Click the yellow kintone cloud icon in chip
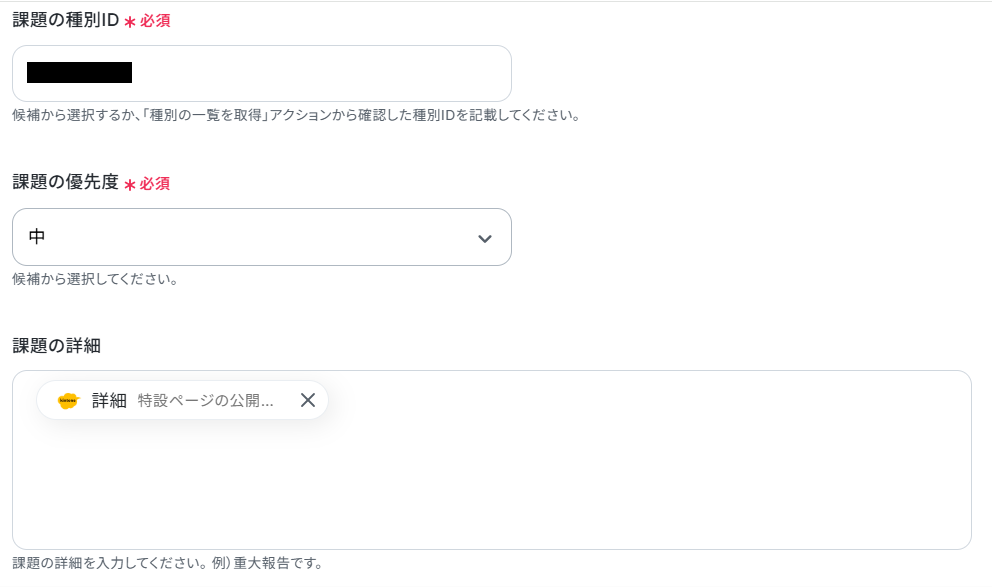The width and height of the screenshot is (992, 587). (x=68, y=400)
